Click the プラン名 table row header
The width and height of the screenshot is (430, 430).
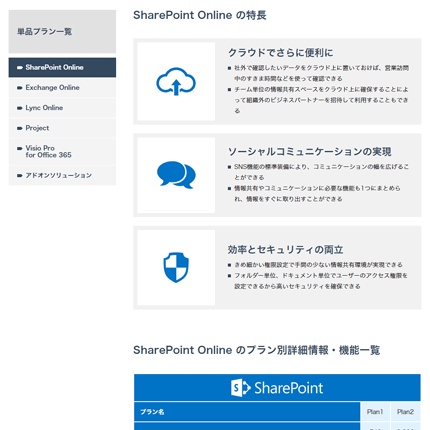[x=247, y=412]
